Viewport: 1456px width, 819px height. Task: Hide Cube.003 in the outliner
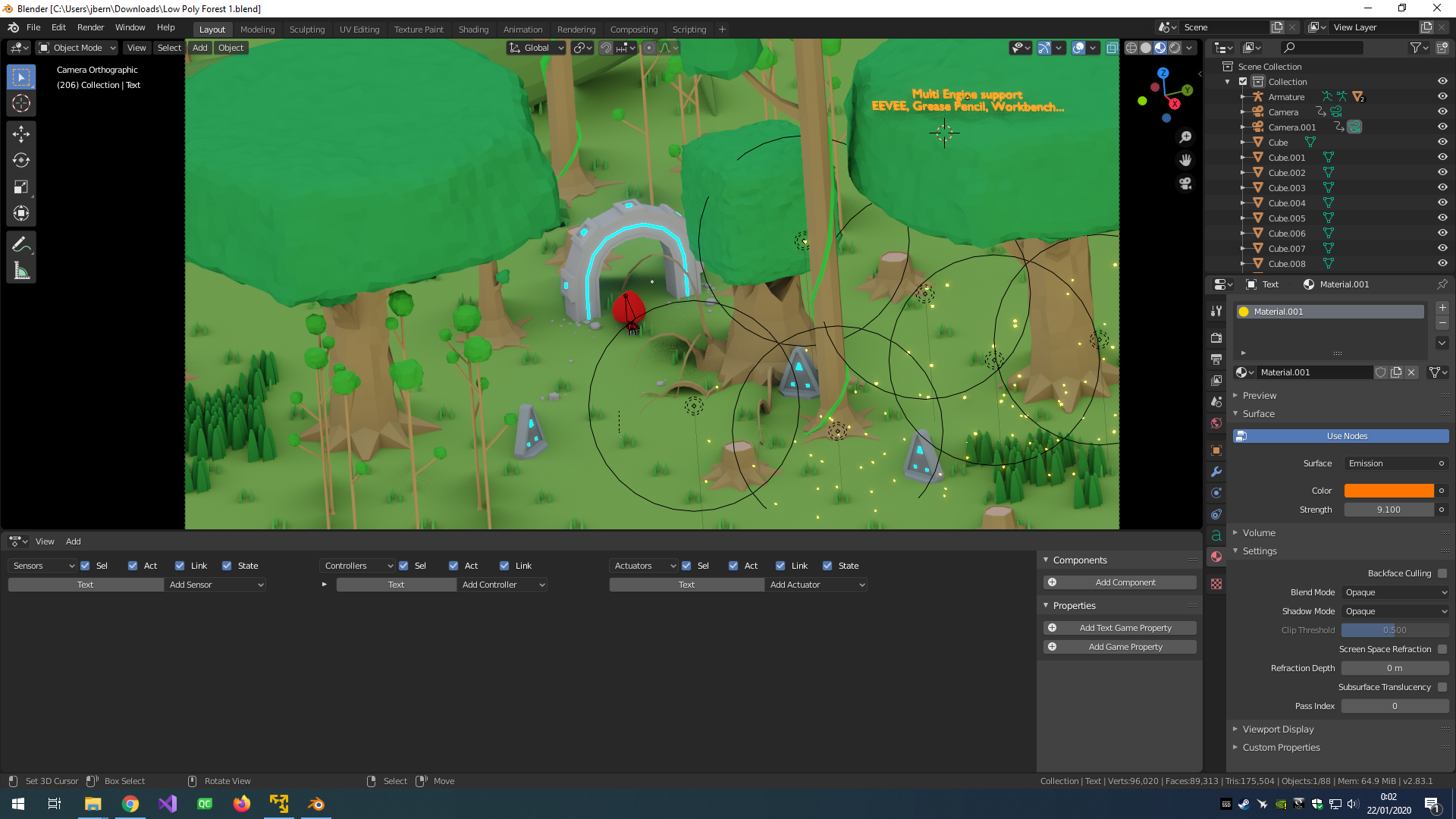(x=1442, y=188)
